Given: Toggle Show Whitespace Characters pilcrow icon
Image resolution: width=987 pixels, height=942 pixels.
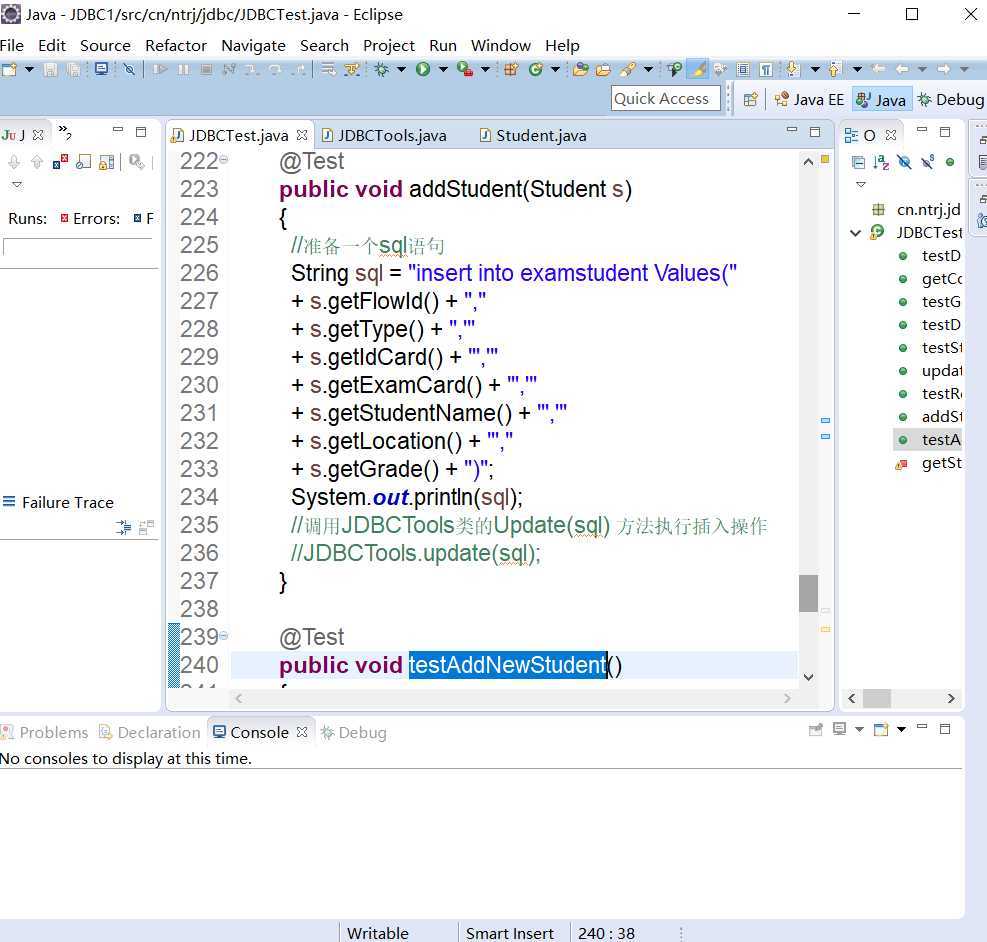Looking at the screenshot, I should pos(765,69).
